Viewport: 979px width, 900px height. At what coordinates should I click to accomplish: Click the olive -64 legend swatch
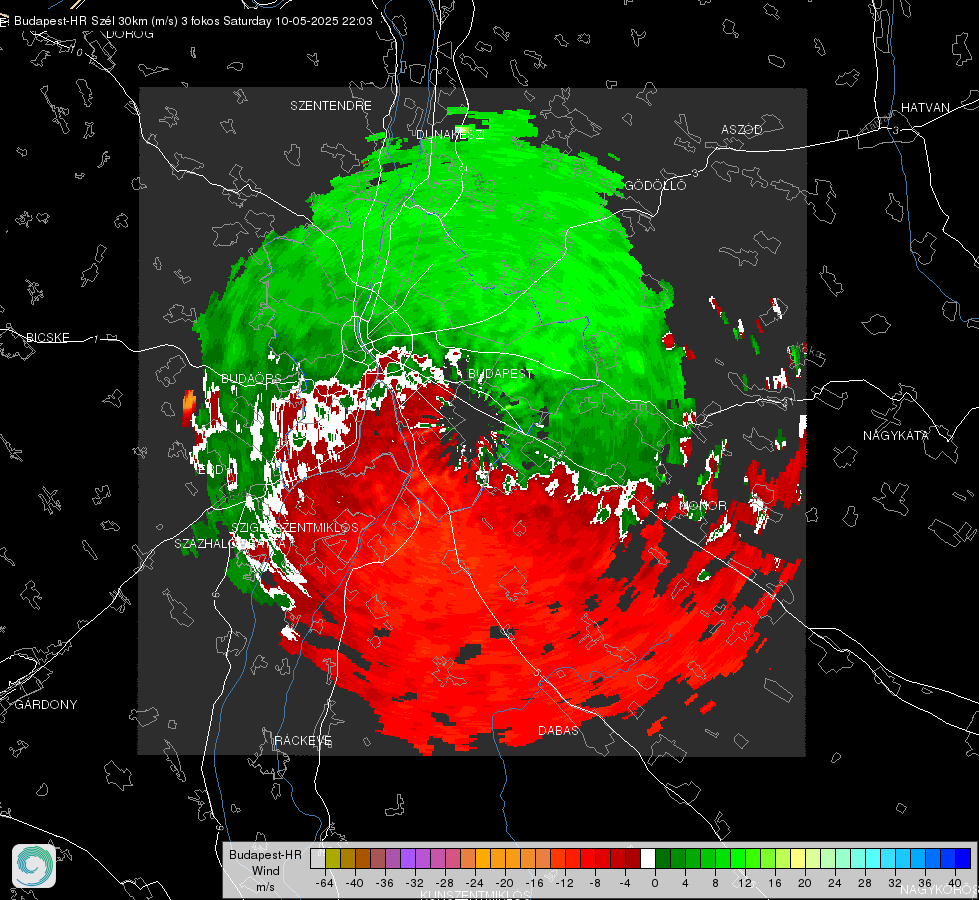coord(333,859)
